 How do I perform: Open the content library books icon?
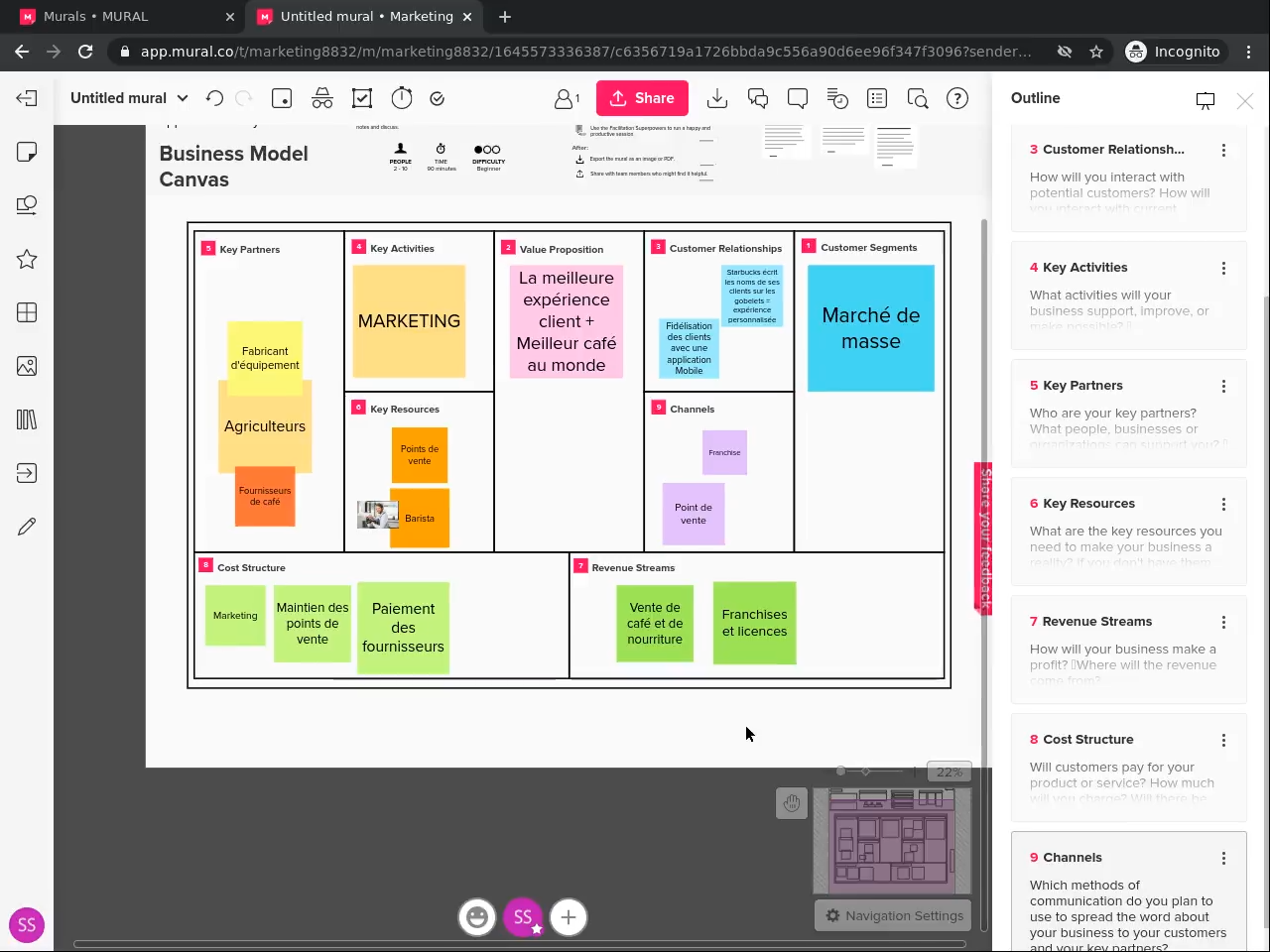tap(27, 419)
